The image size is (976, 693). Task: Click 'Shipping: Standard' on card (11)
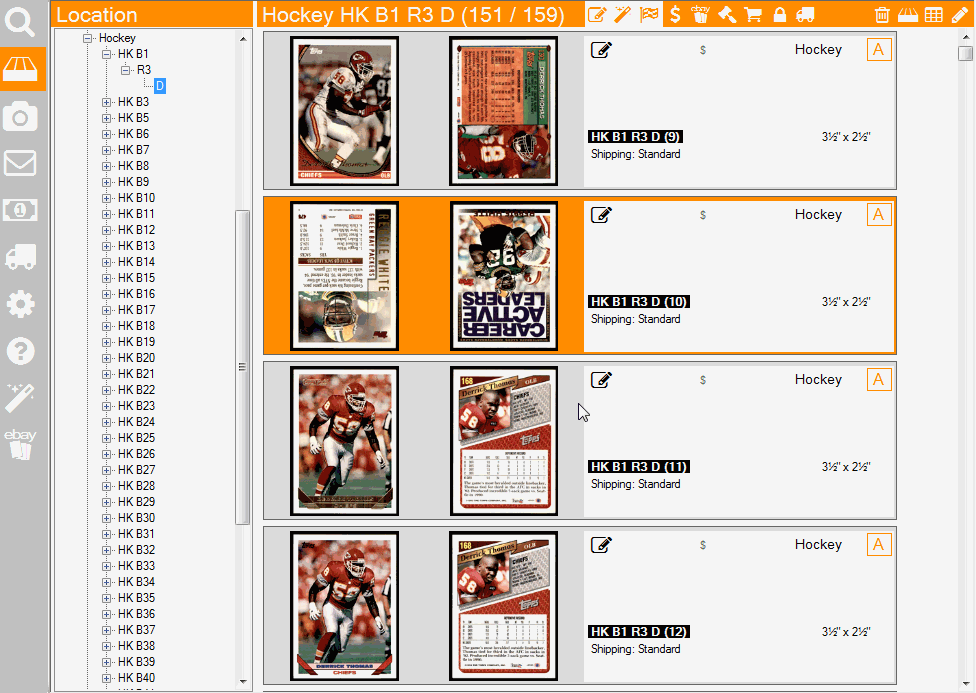(636, 484)
